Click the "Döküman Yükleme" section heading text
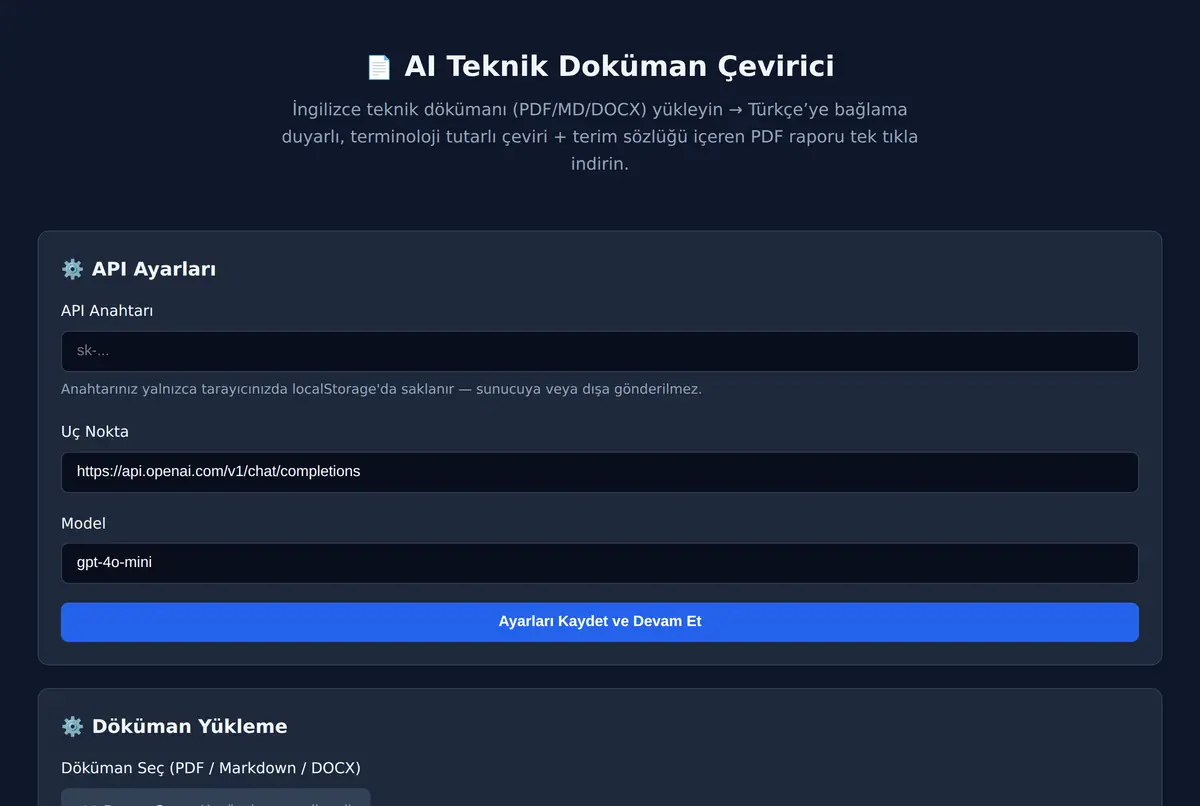 [x=189, y=726]
